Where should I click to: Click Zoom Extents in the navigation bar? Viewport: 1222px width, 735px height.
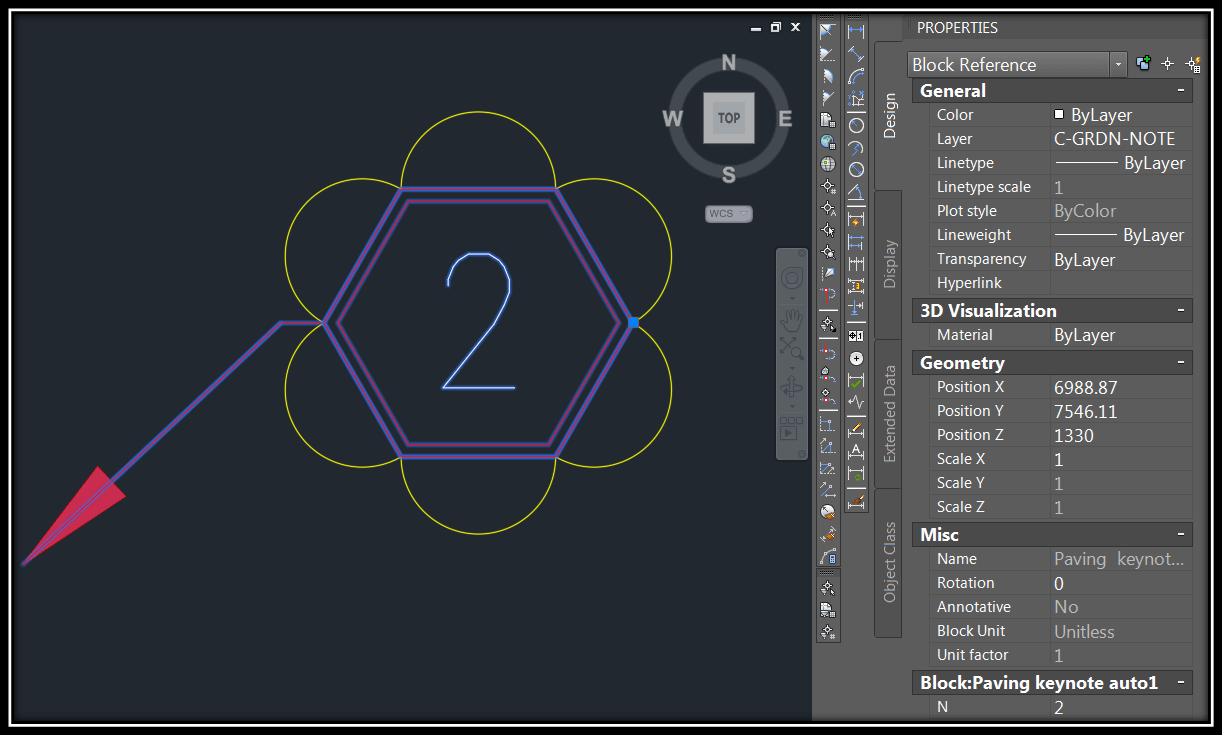[x=791, y=348]
